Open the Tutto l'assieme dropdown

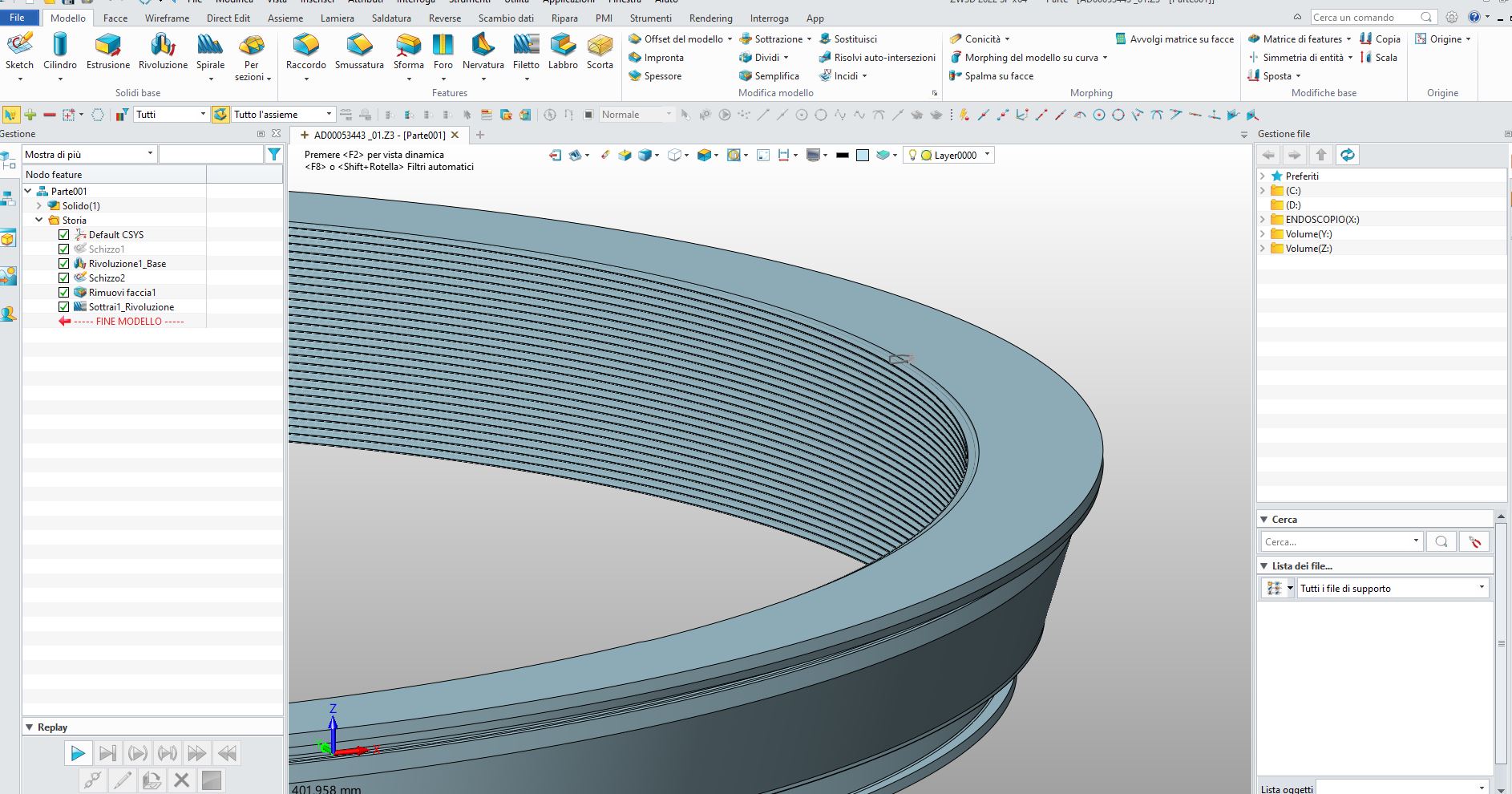(x=283, y=115)
